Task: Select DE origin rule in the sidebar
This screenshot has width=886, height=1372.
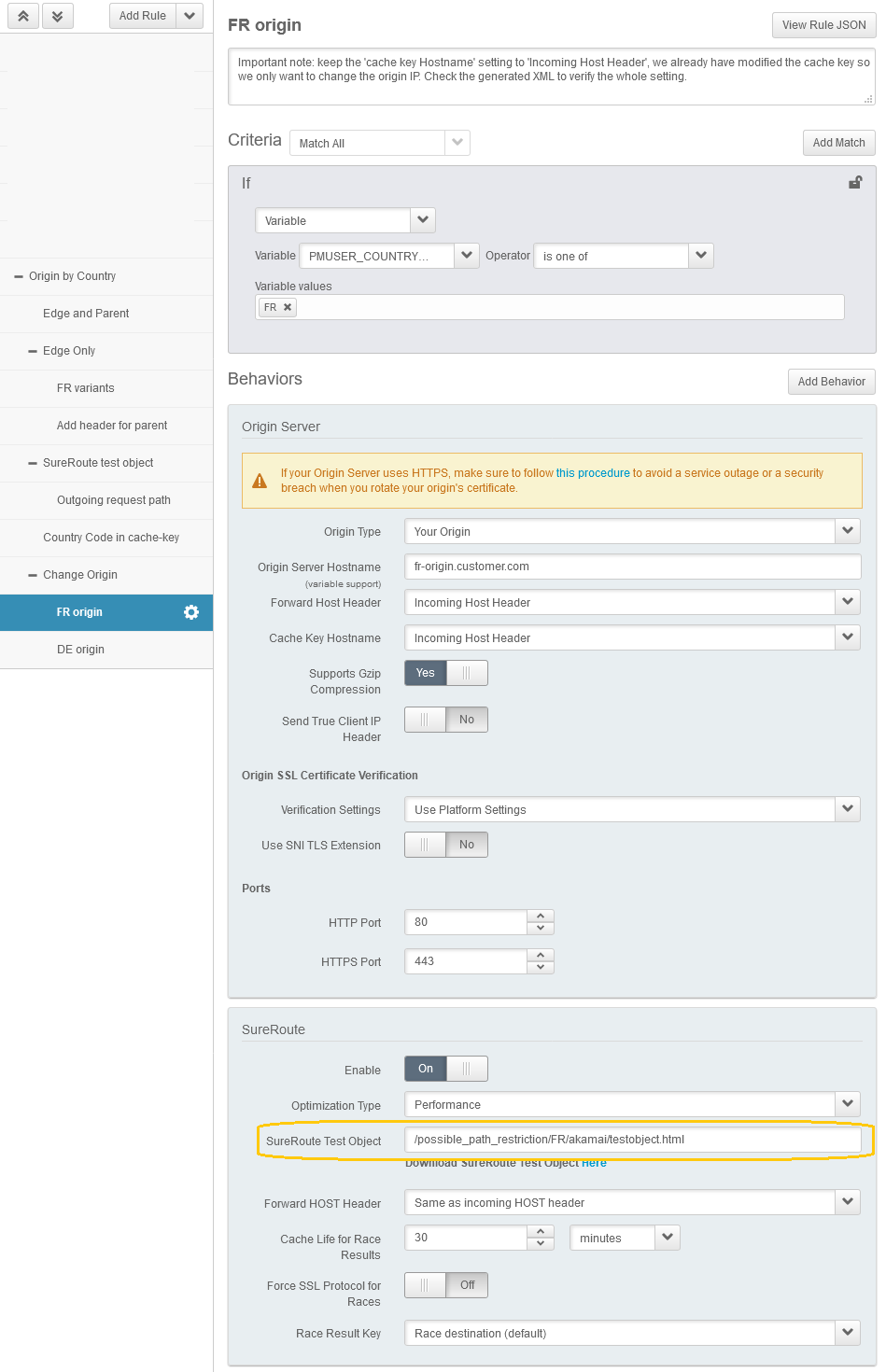Action: tap(80, 650)
